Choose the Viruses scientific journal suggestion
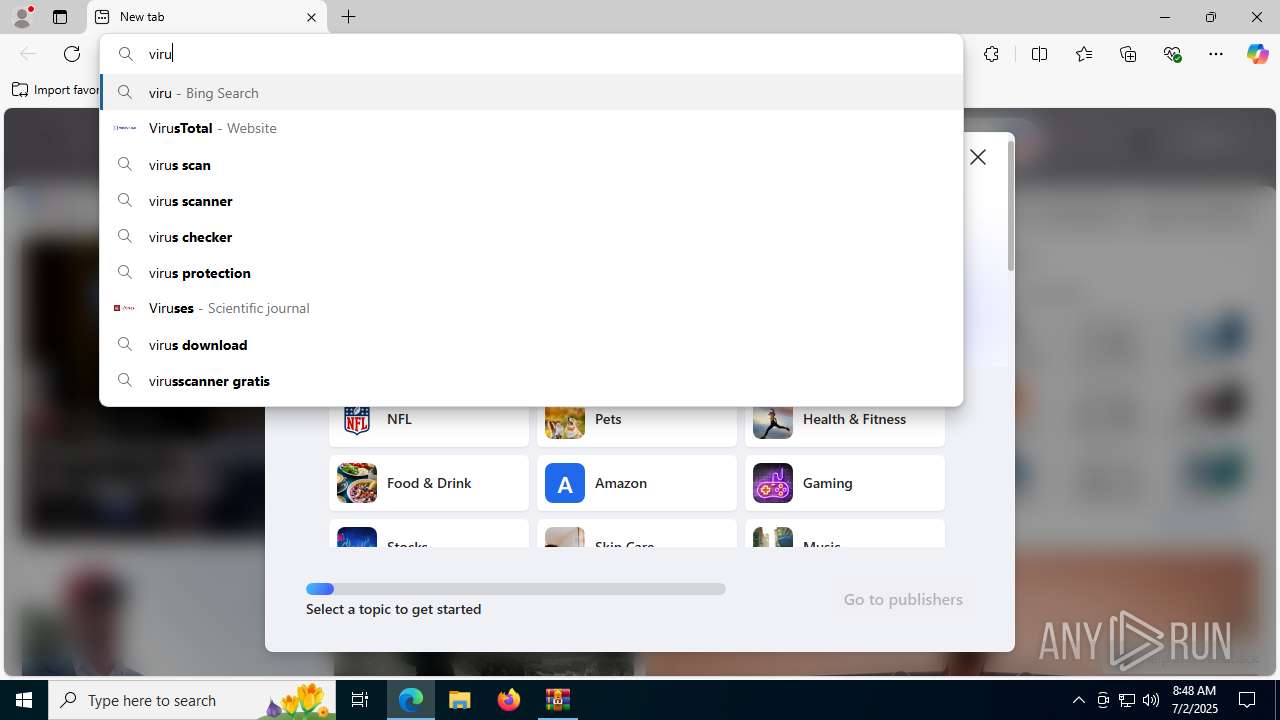 [531, 308]
